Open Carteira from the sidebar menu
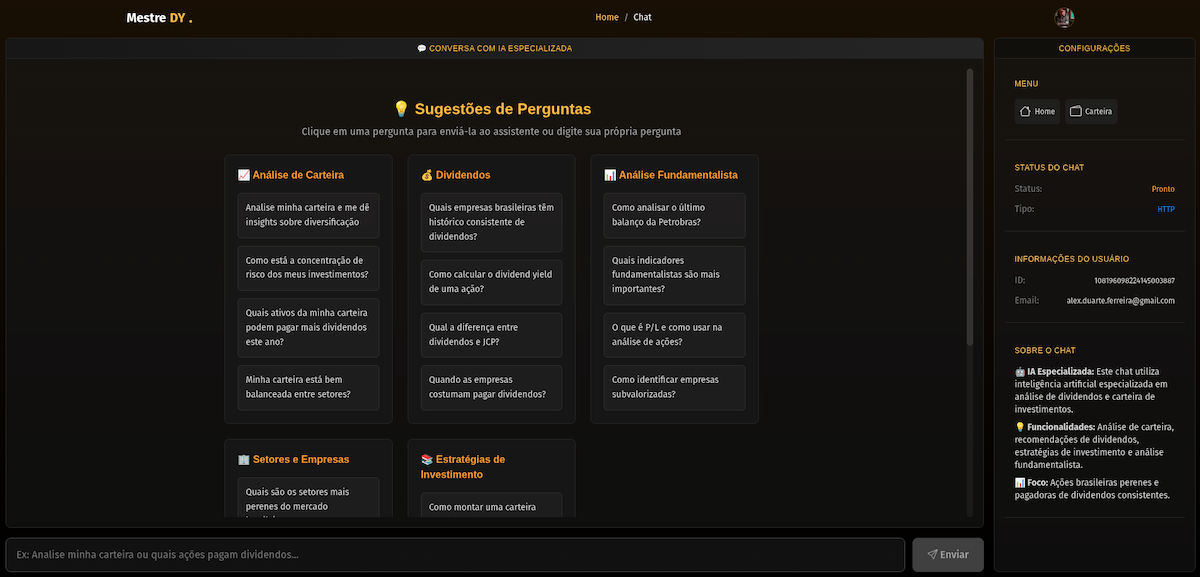 (1090, 111)
